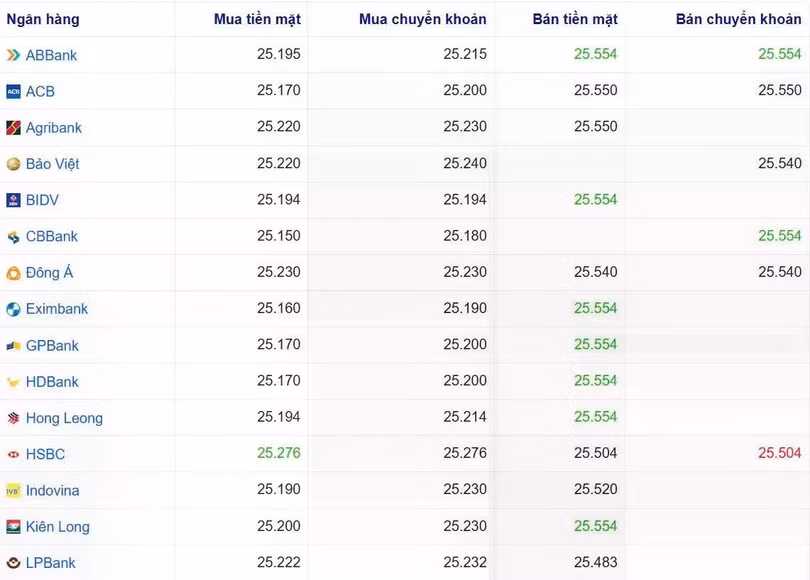This screenshot has height=580, width=810.
Task: Click the CBBank logo icon
Action: pos(13,237)
